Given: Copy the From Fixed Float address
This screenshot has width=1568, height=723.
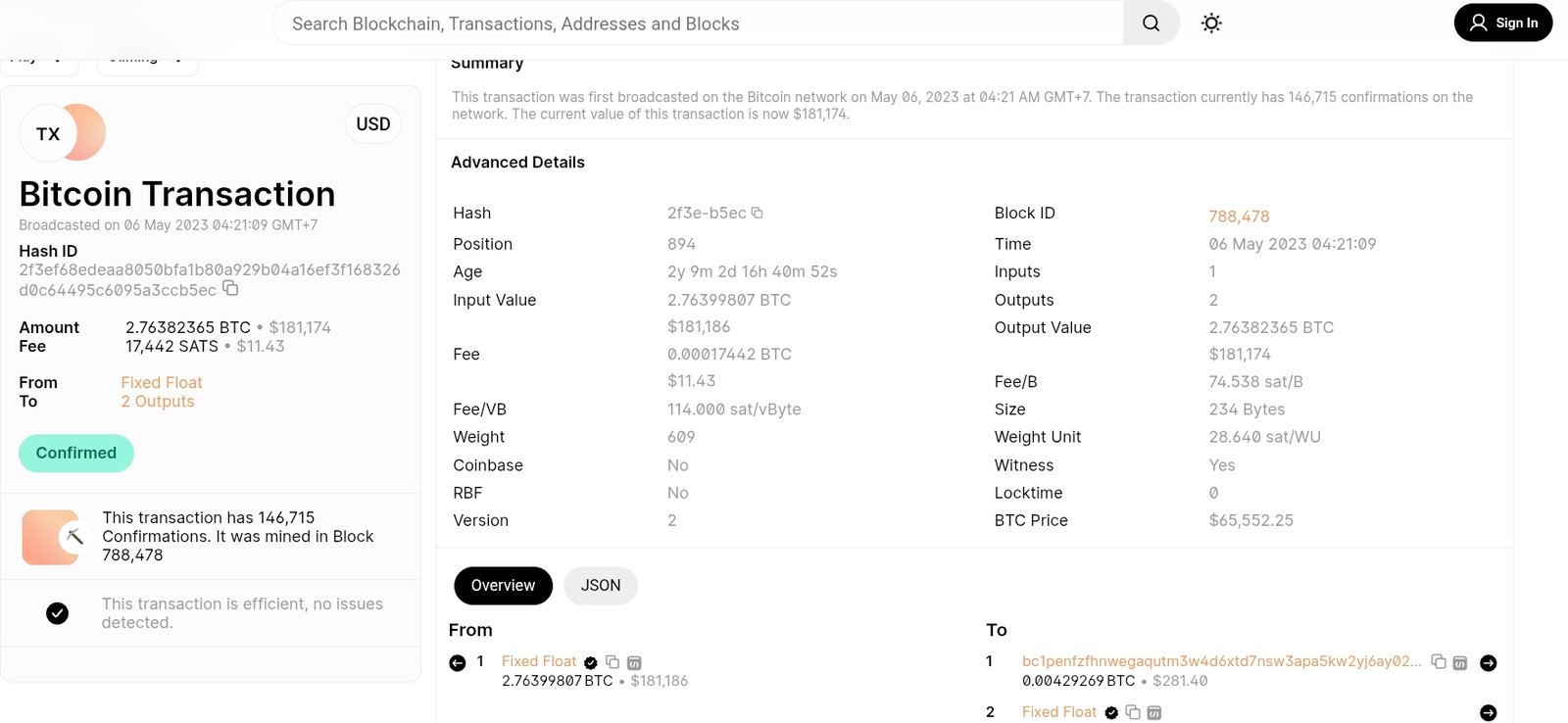Looking at the screenshot, I should pos(612,662).
